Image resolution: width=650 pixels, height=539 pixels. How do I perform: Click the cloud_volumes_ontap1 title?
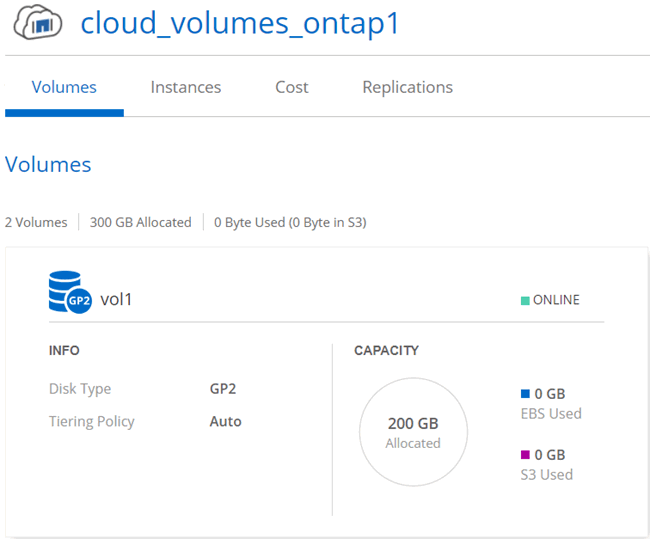[x=240, y=23]
